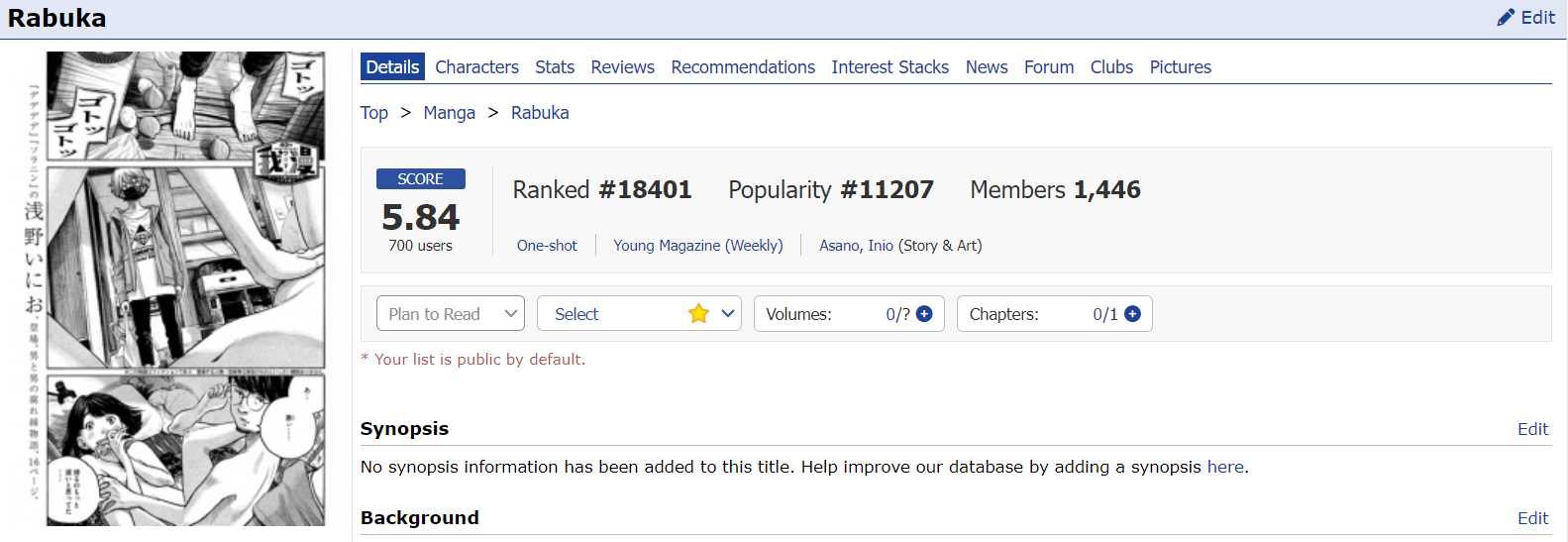
Task: Click the 'here' link to add synopsis
Action: point(1225,467)
